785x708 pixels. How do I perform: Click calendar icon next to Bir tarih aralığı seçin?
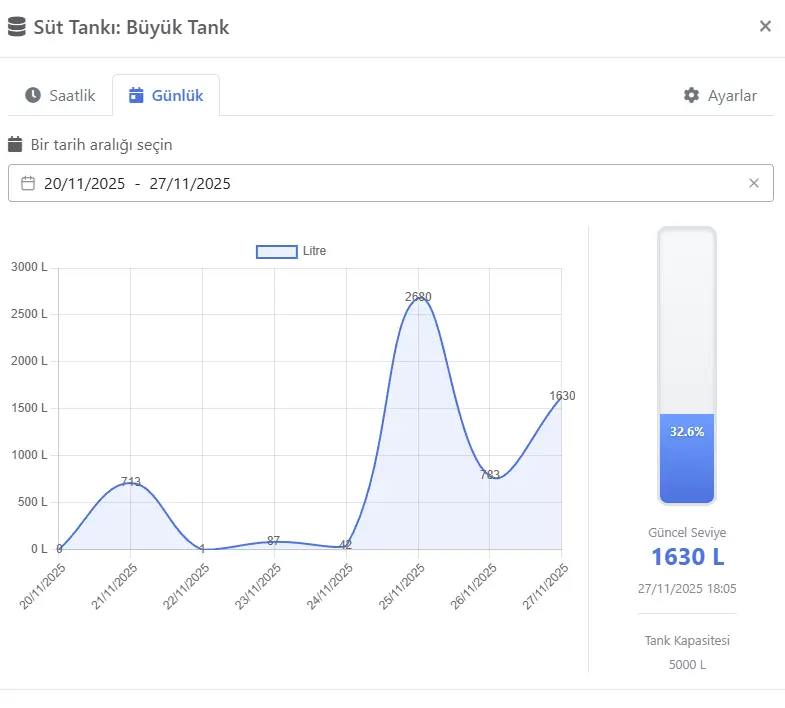click(x=15, y=144)
